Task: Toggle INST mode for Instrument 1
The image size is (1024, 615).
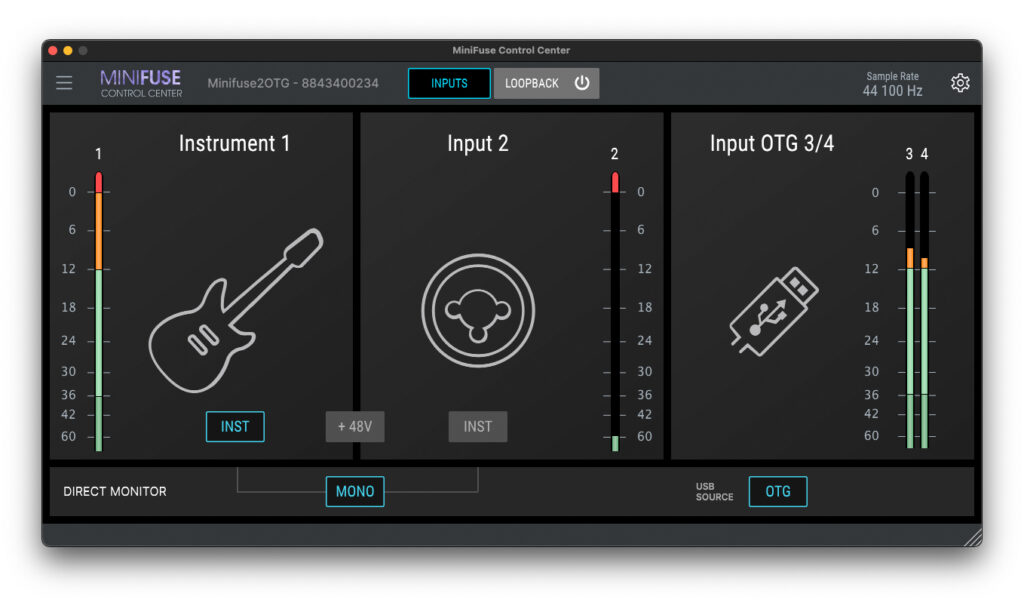Action: pyautogui.click(x=235, y=427)
